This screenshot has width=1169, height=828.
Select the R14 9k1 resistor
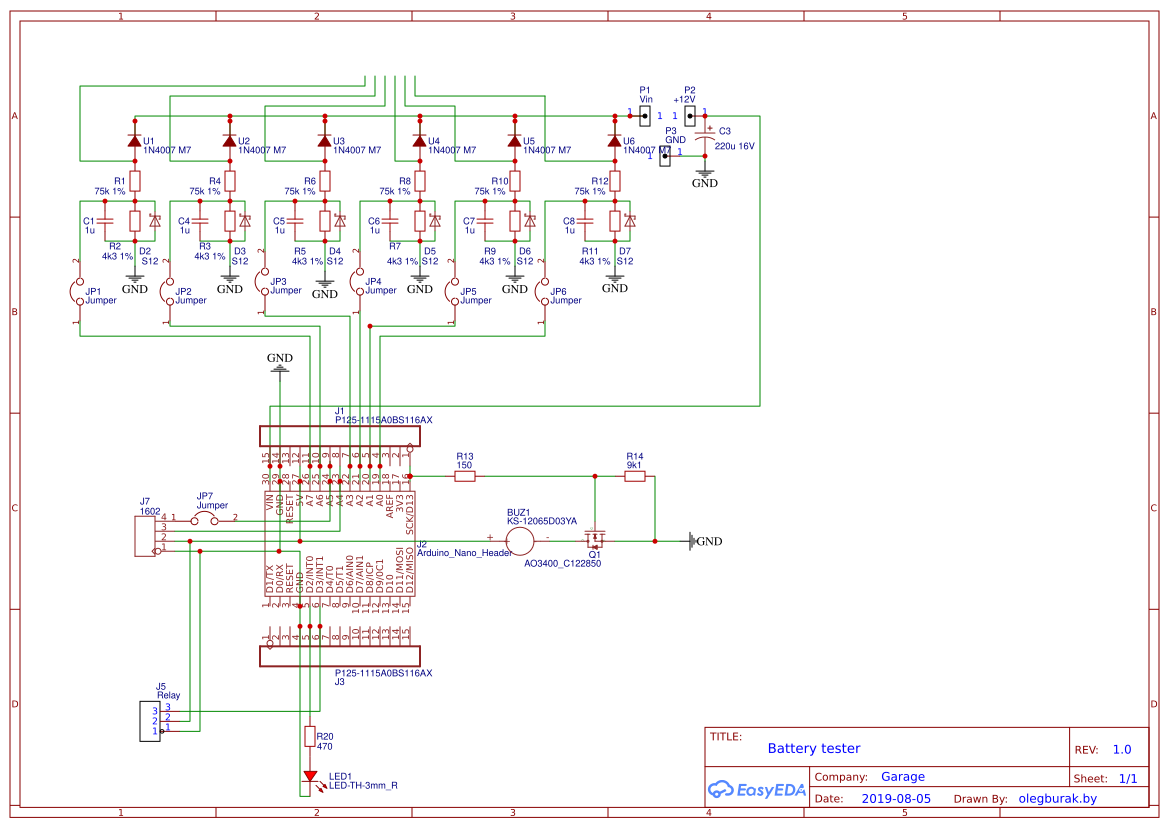point(634,477)
